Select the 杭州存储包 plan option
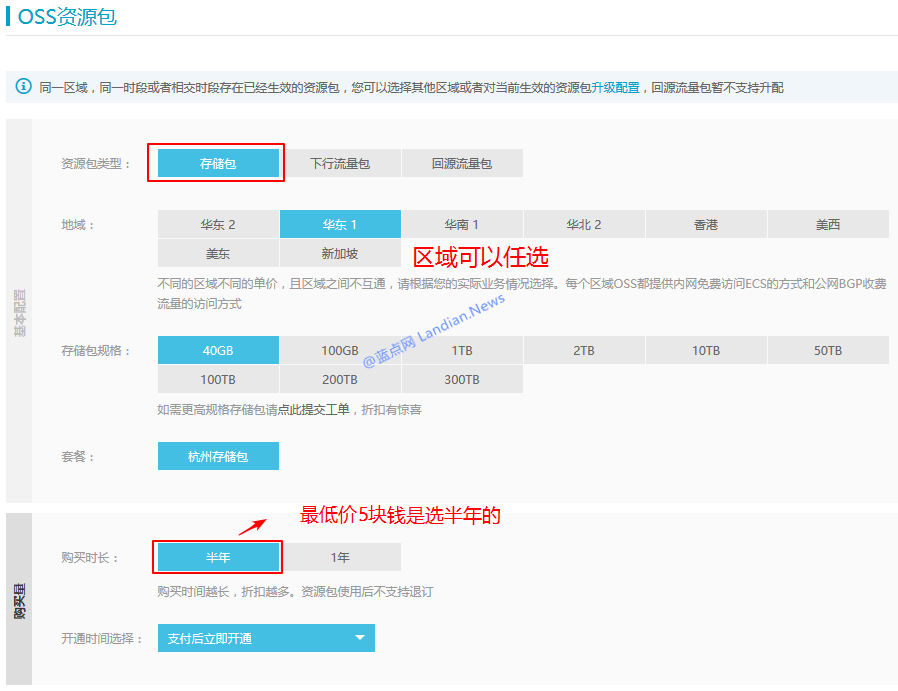The height and width of the screenshot is (691, 898). (218, 455)
